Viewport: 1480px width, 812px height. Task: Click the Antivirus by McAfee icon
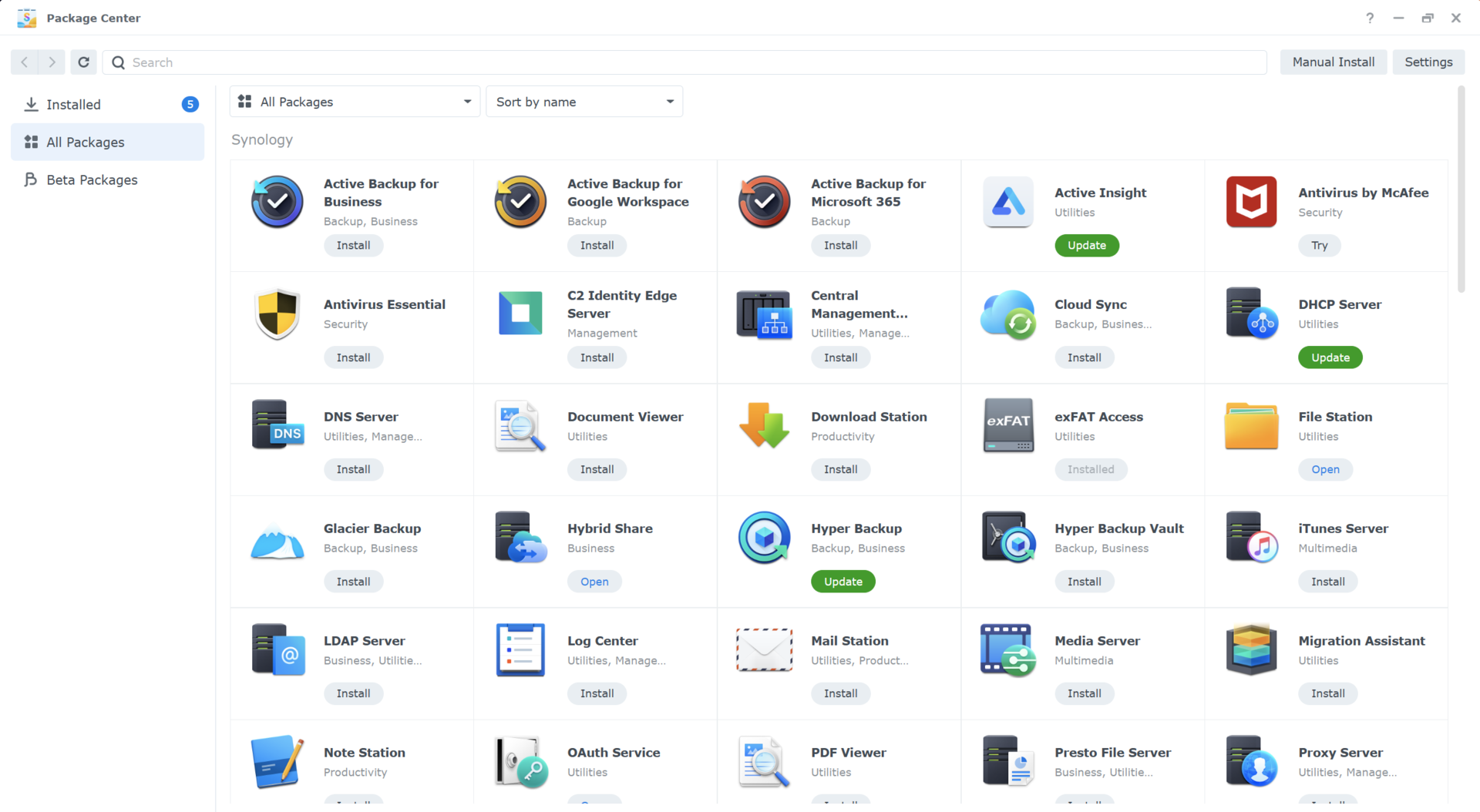[1251, 202]
